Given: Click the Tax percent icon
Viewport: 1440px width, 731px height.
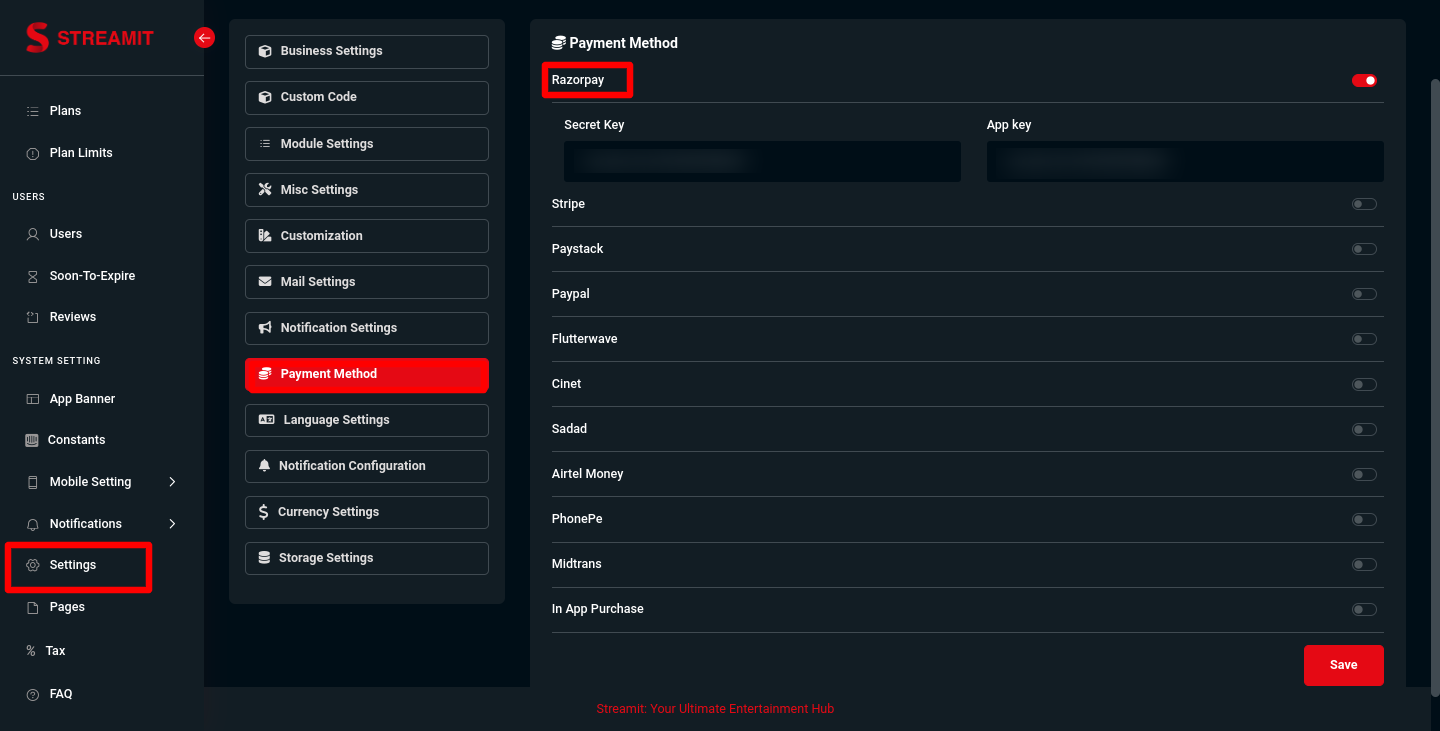Looking at the screenshot, I should click(x=31, y=651).
